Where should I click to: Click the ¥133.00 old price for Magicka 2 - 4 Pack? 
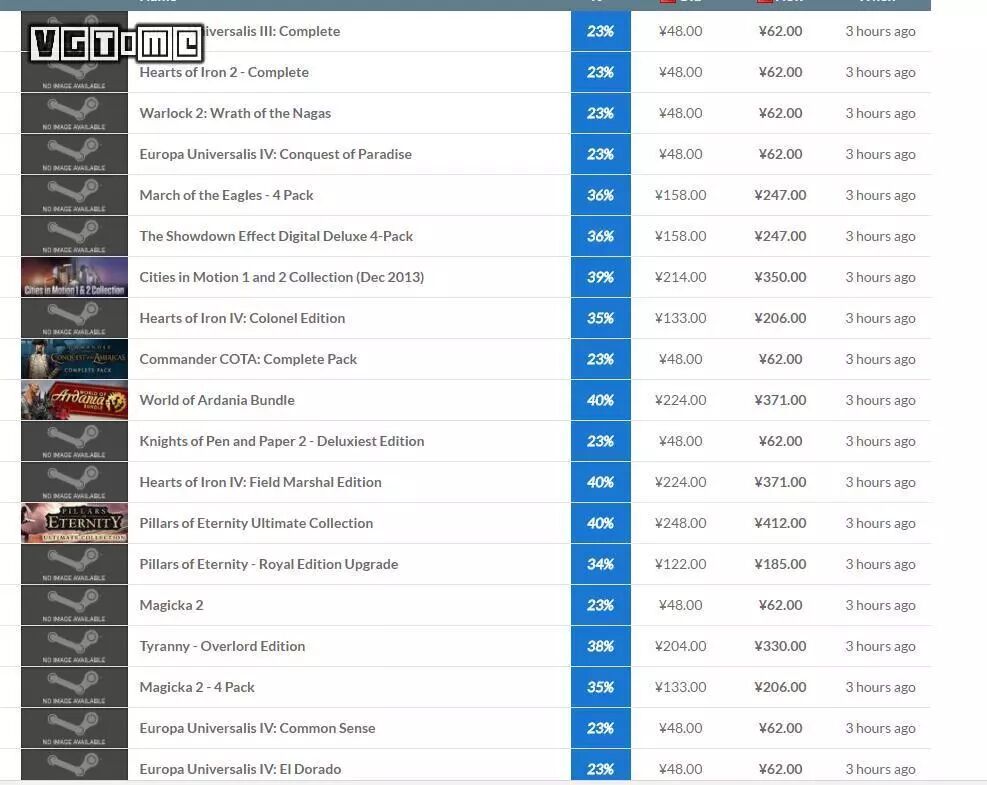(x=680, y=687)
